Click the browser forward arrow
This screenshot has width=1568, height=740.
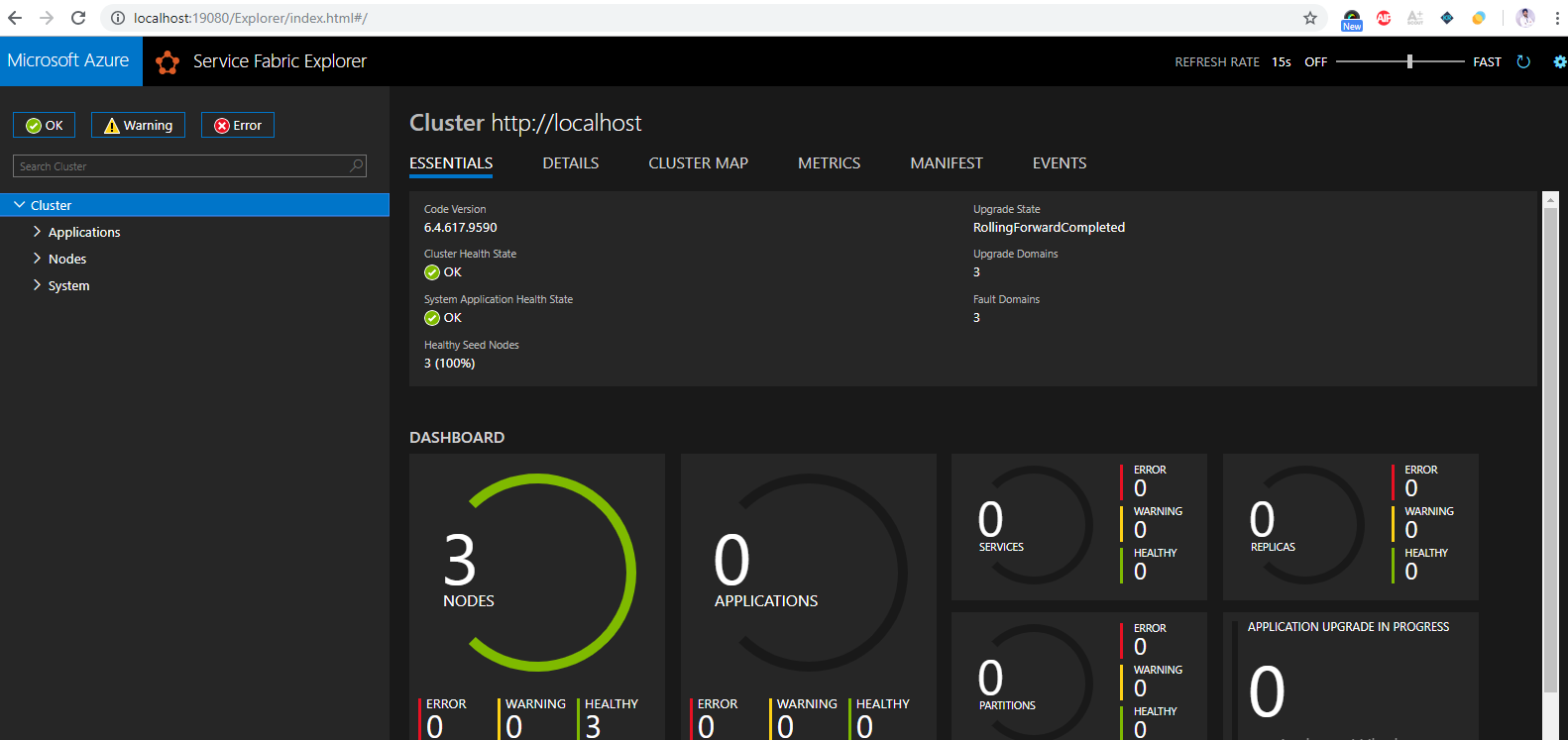47,18
